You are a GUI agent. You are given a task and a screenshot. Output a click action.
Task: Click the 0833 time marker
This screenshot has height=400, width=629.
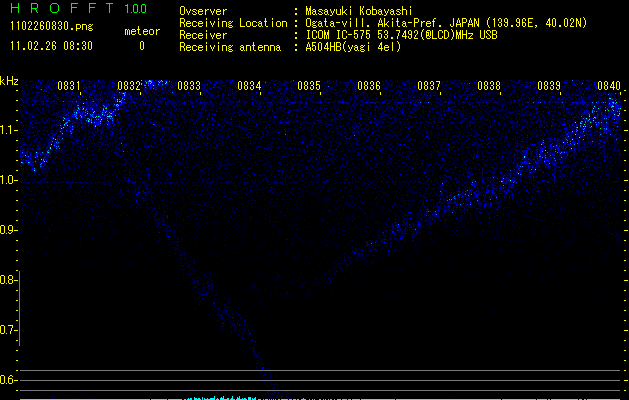tap(189, 86)
